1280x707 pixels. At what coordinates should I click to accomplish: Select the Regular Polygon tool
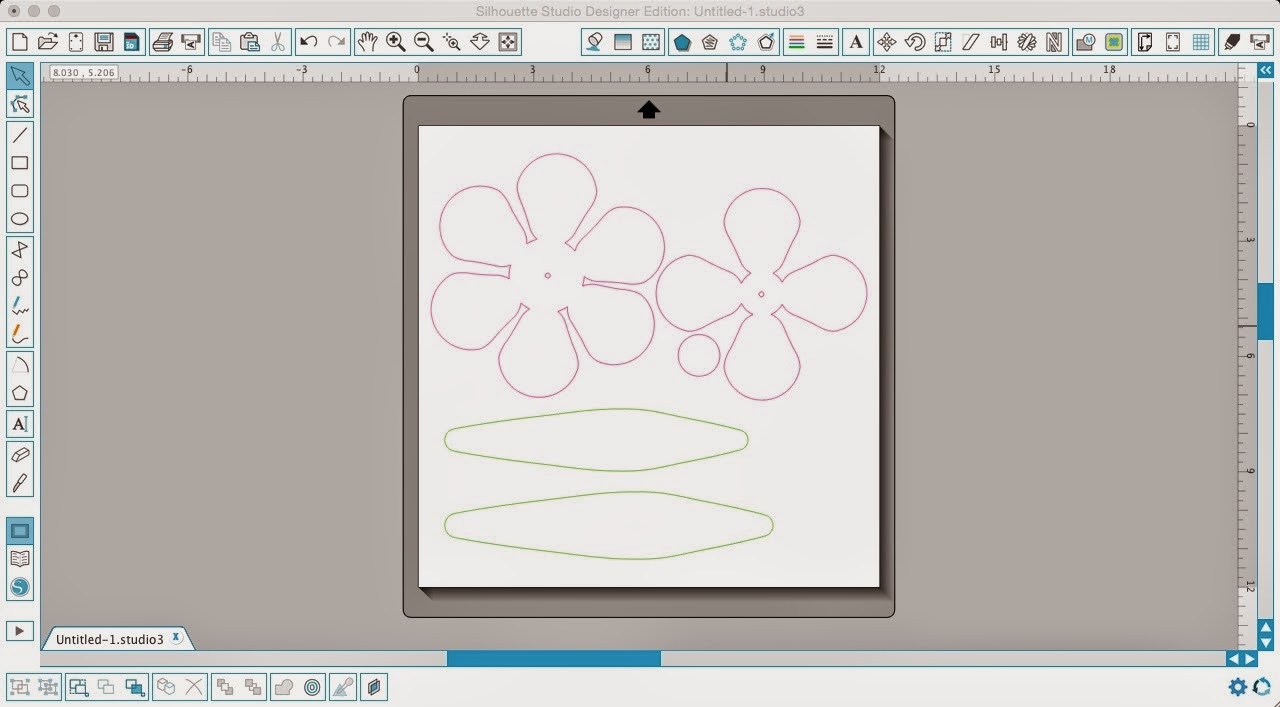click(x=20, y=394)
